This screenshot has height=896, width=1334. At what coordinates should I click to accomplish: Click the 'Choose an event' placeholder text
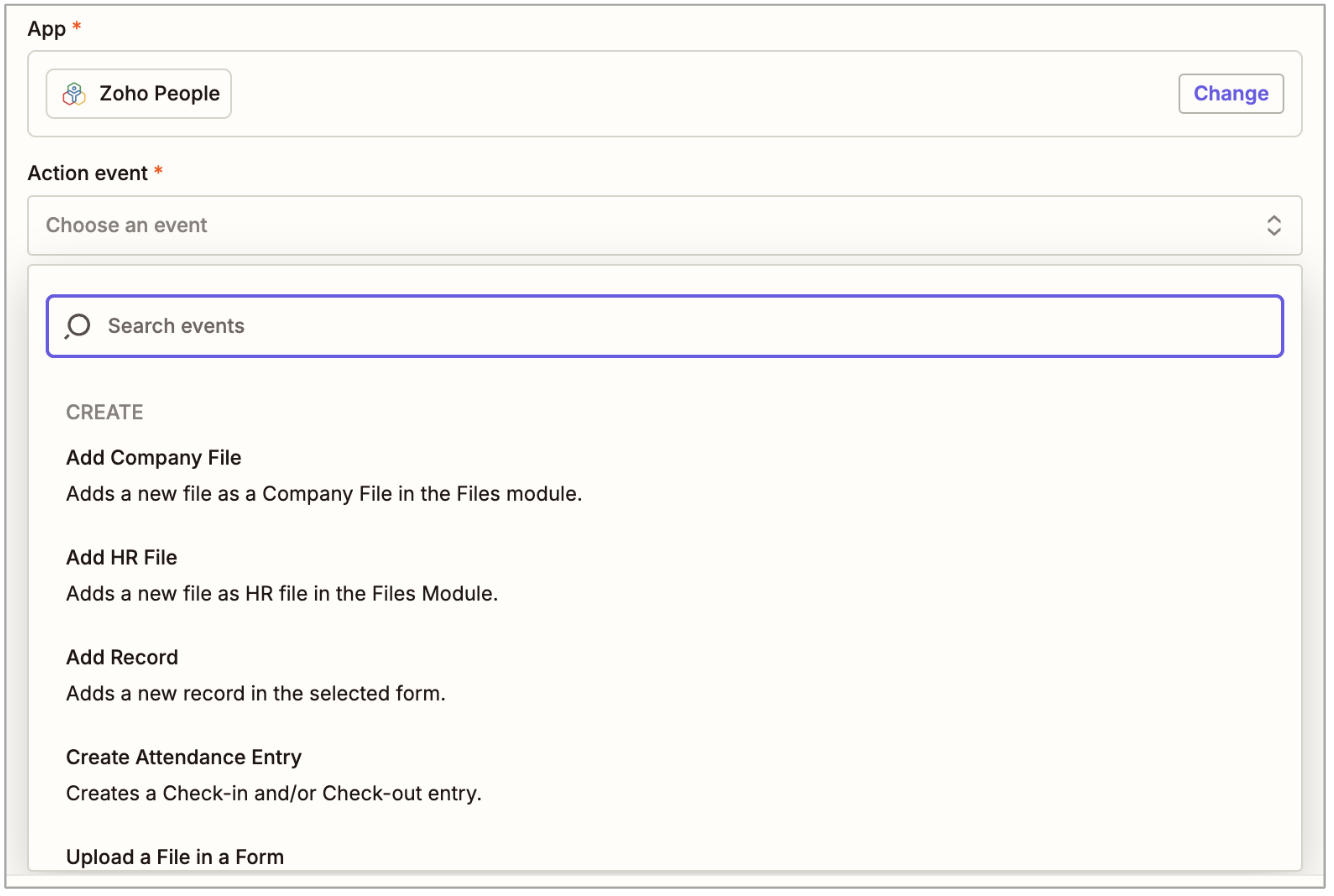click(127, 225)
